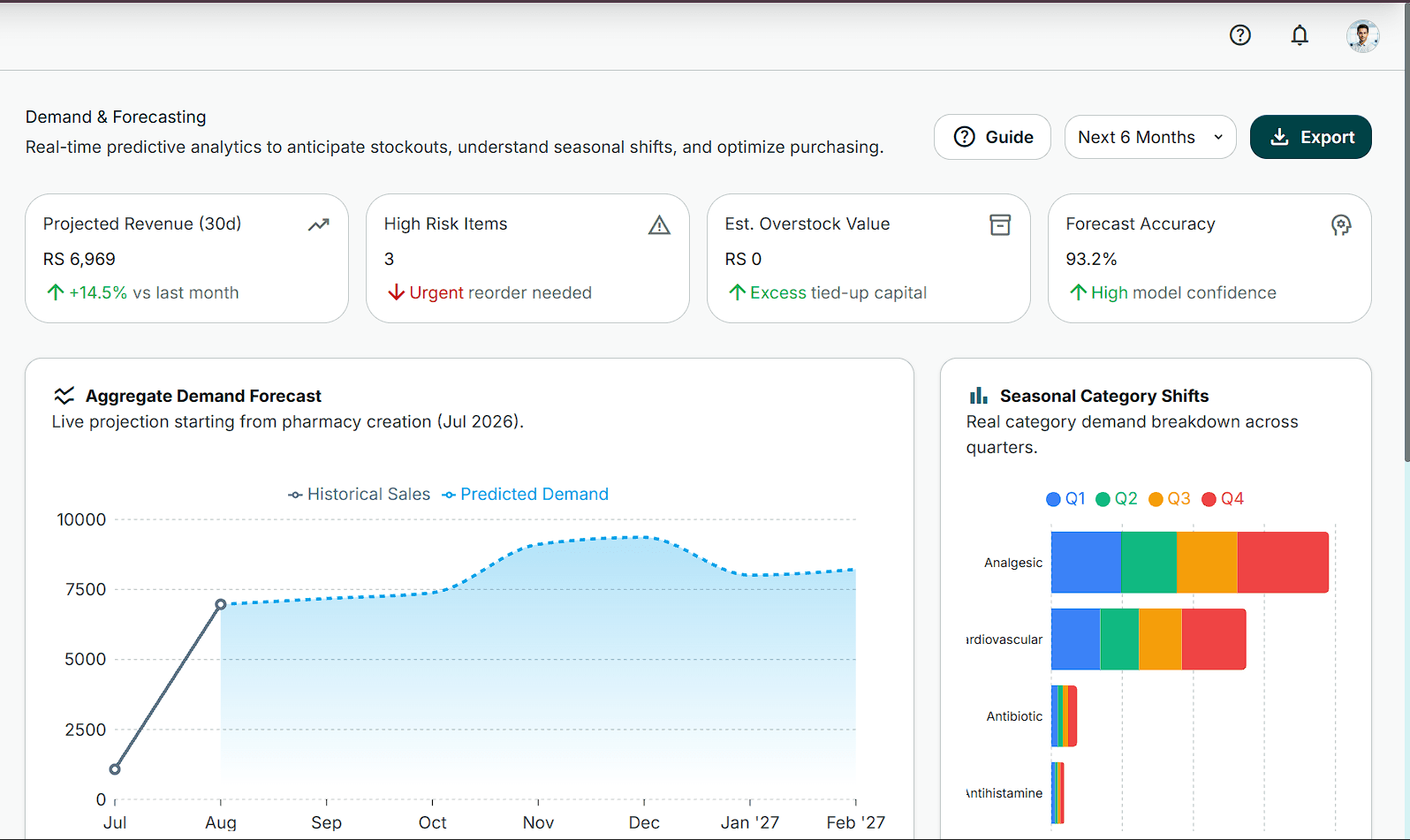The image size is (1410, 840).
Task: Click the Analgesic Q1 blue bar segment
Action: point(1086,563)
